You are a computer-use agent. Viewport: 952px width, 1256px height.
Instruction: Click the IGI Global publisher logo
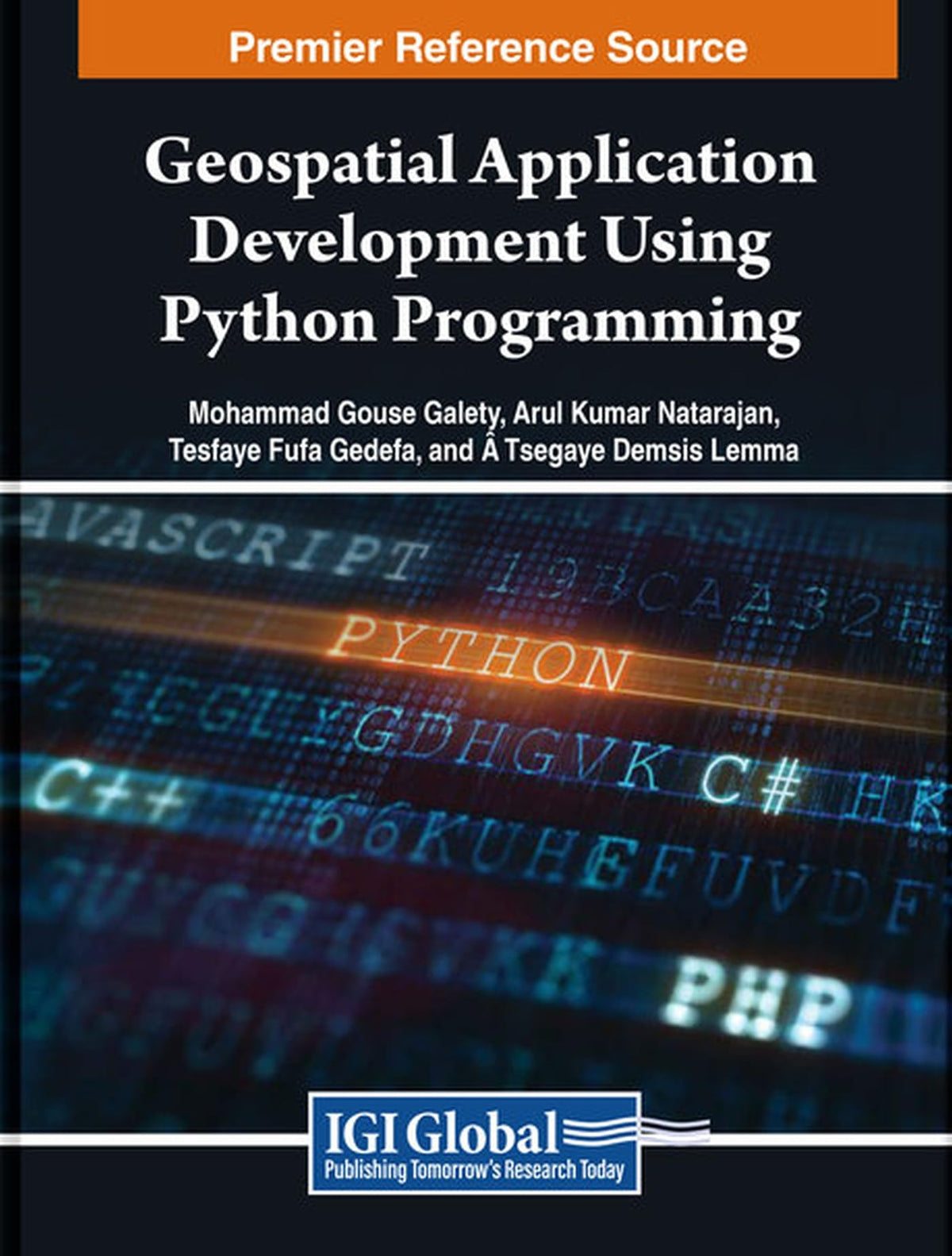[x=476, y=1143]
